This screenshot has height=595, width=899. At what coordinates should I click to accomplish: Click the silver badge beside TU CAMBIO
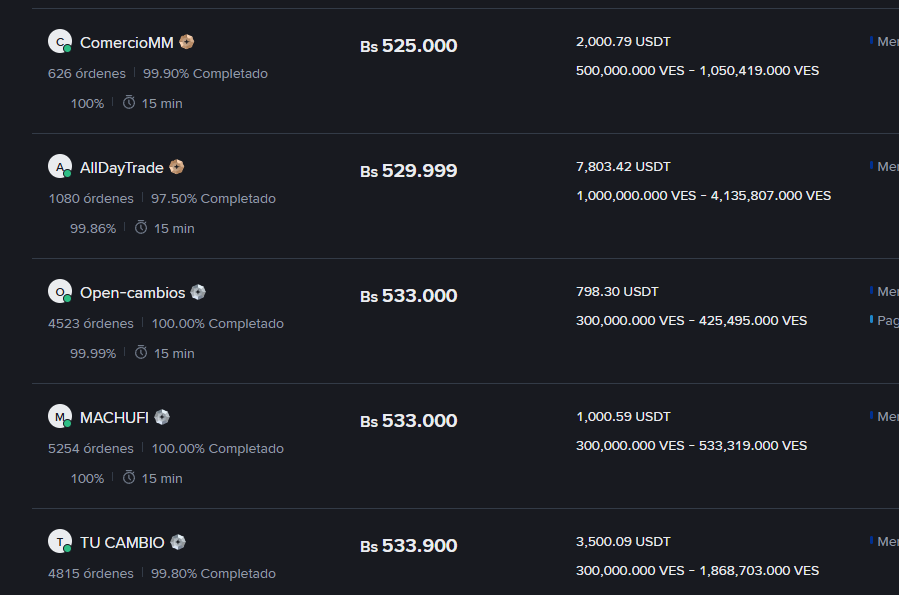click(x=178, y=542)
